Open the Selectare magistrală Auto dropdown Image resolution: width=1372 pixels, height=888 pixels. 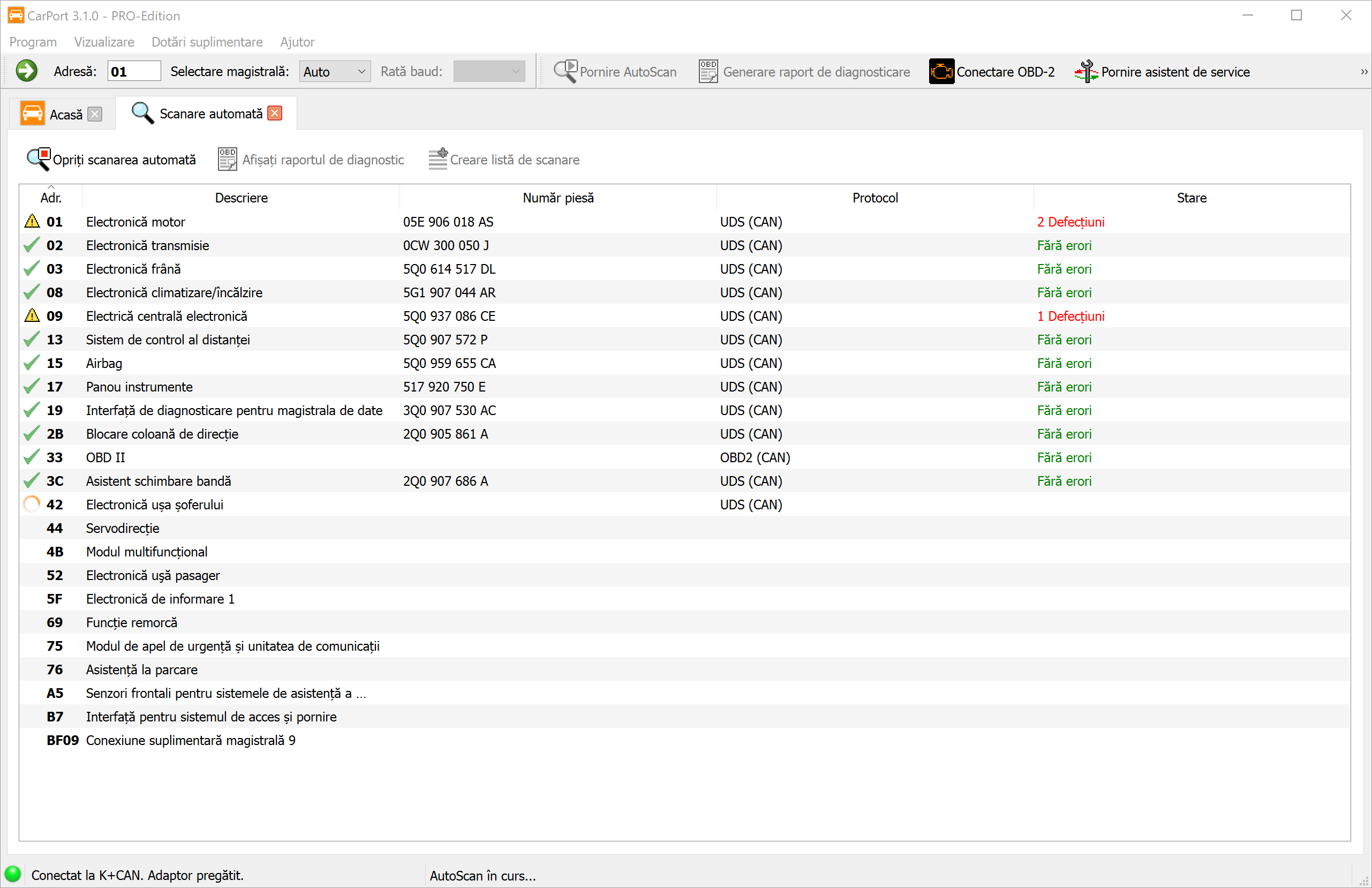click(x=335, y=72)
